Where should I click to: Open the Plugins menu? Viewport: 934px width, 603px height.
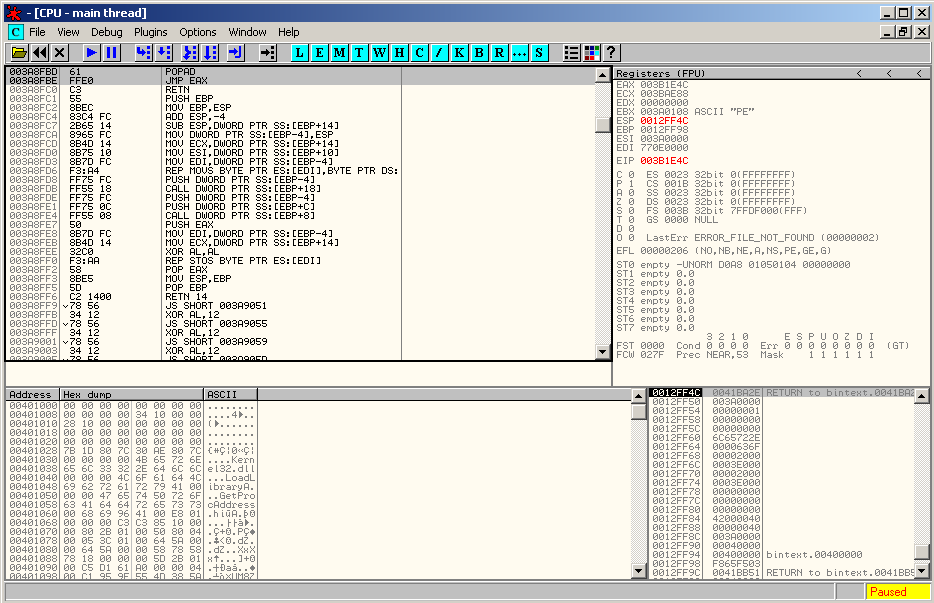click(151, 32)
